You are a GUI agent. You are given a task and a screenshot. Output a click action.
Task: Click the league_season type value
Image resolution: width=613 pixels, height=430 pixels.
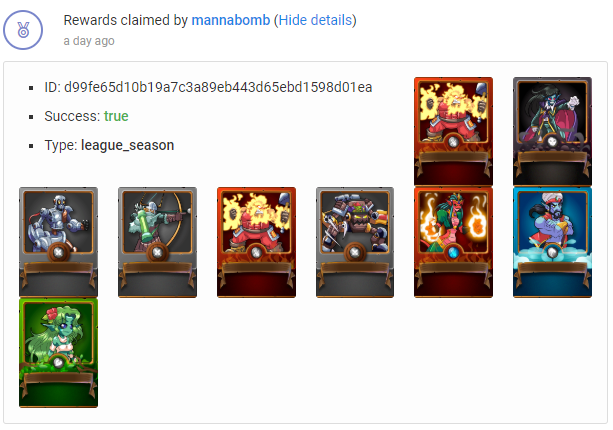[x=127, y=145]
